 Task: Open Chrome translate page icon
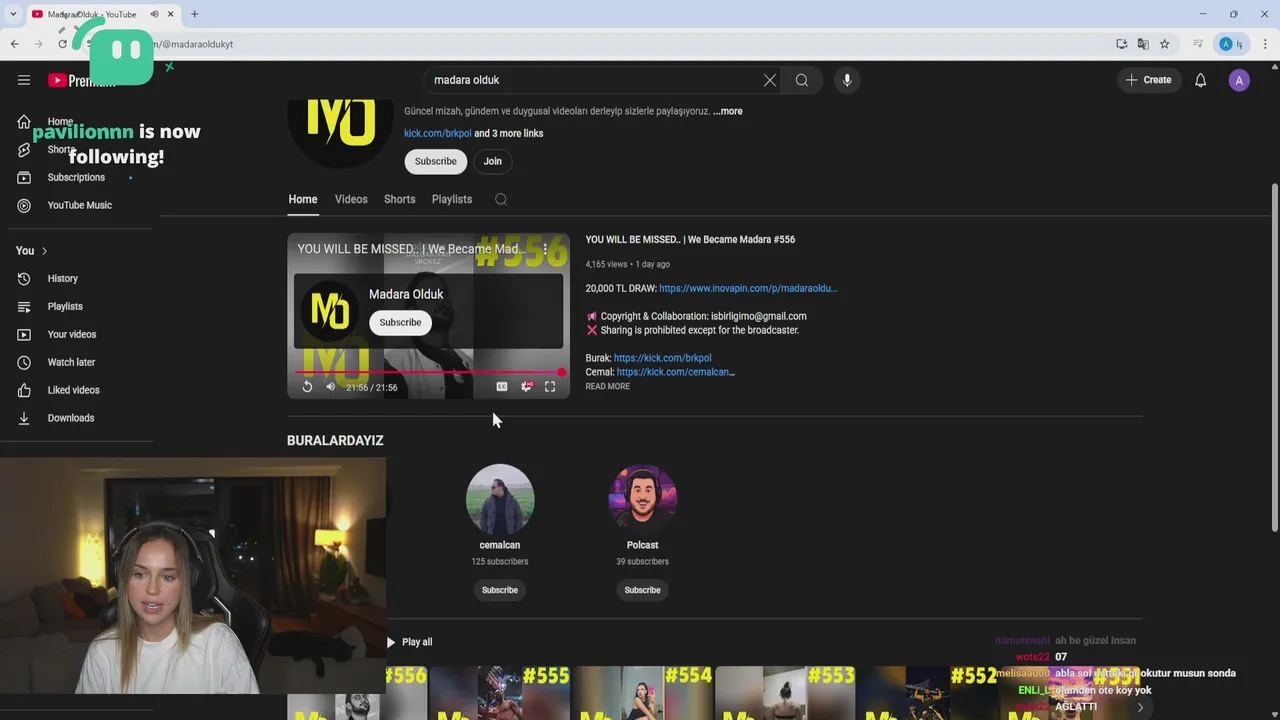click(x=1143, y=44)
